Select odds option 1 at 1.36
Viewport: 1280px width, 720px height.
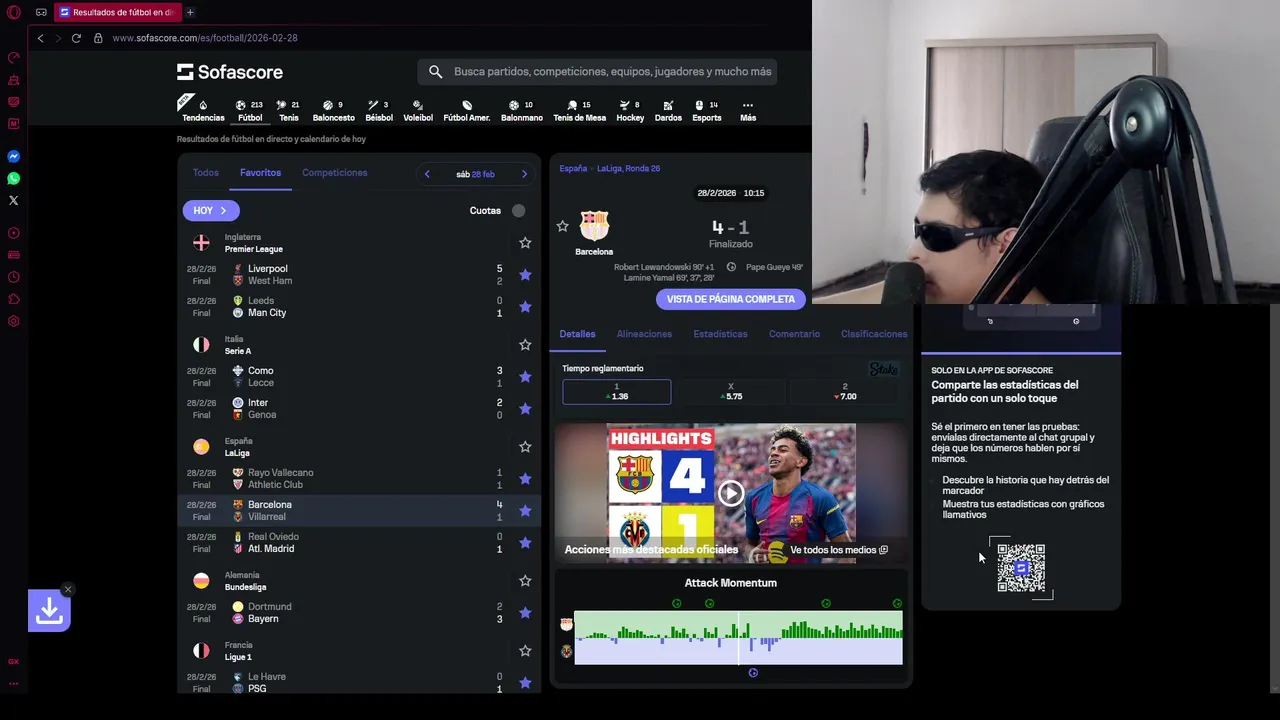(617, 392)
